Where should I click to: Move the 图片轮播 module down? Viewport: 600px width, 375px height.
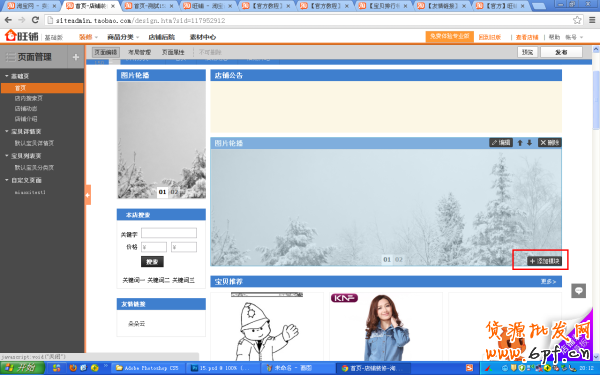(x=530, y=143)
